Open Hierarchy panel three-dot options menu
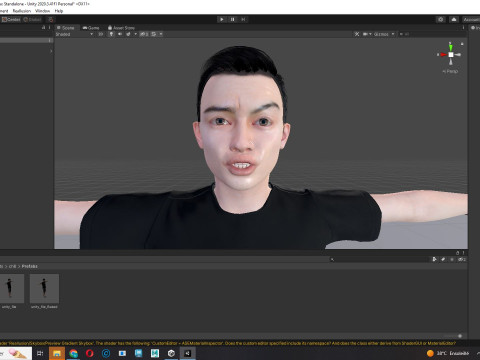Image resolution: width=480 pixels, height=360 pixels. (x=50, y=28)
